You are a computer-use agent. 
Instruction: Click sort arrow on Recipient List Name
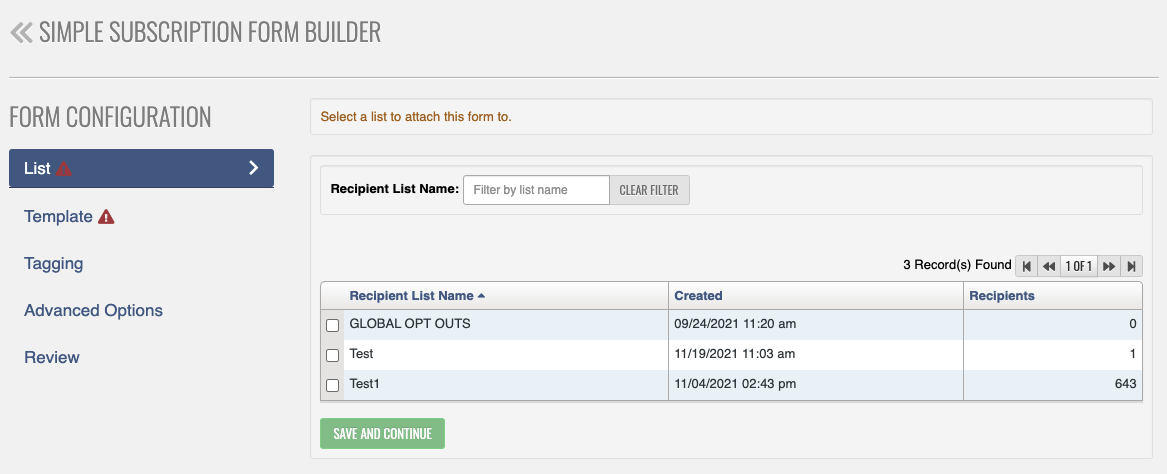[x=482, y=295]
